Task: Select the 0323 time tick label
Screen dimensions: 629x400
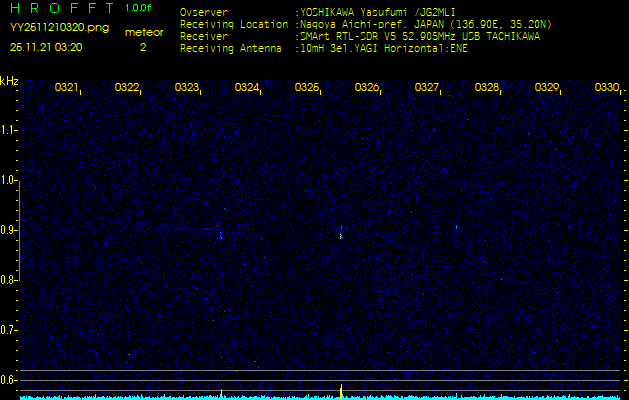Action: [x=186, y=88]
